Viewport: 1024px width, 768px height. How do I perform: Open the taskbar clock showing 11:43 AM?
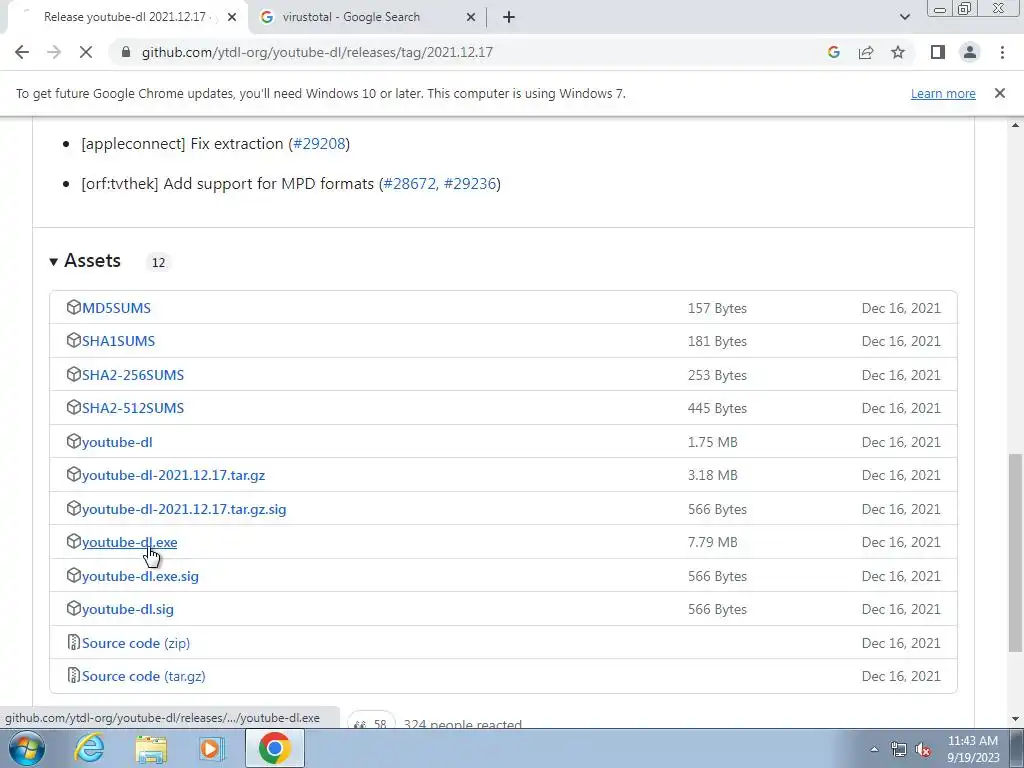[973, 749]
